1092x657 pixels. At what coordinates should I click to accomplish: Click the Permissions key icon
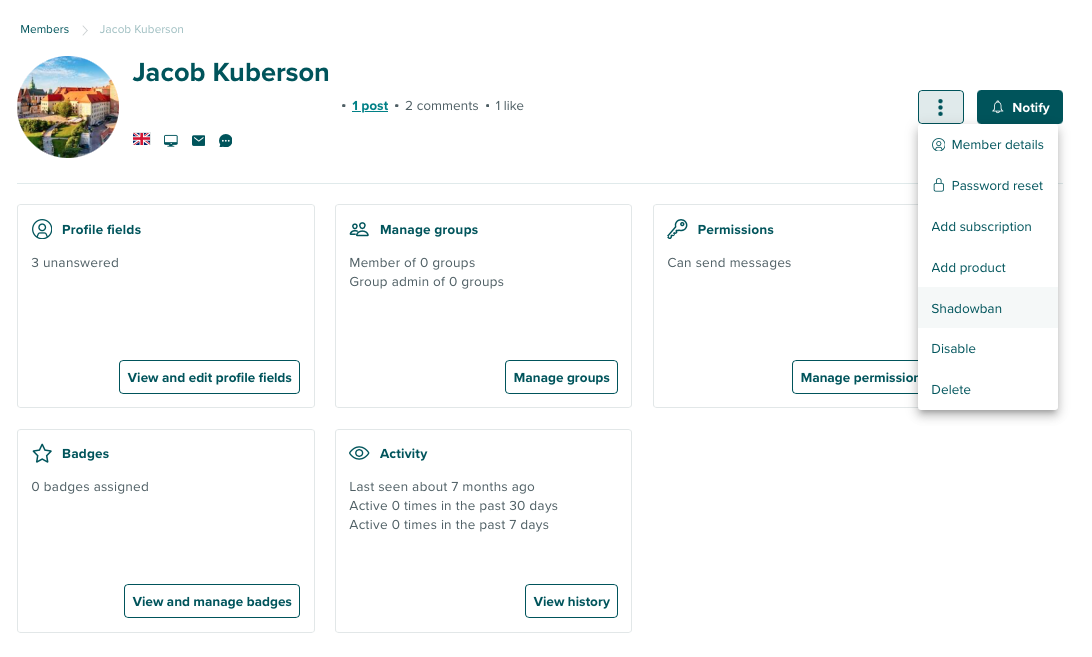point(677,229)
